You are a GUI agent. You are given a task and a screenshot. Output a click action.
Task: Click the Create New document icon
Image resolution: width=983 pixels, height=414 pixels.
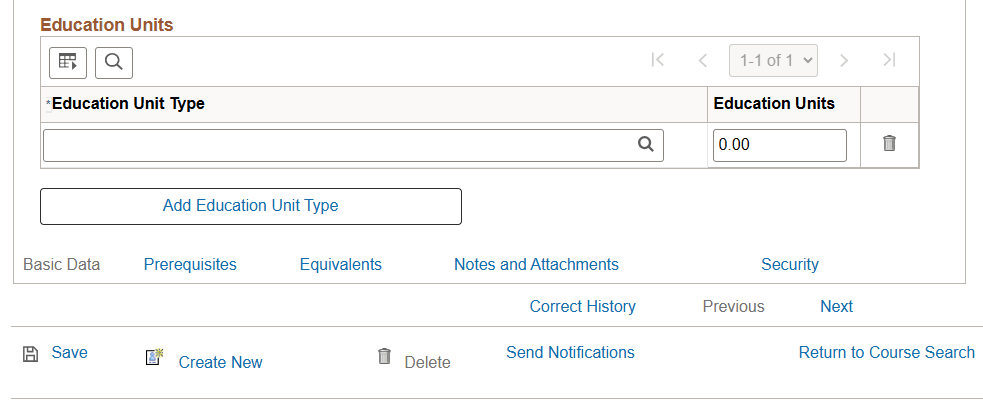pos(154,357)
